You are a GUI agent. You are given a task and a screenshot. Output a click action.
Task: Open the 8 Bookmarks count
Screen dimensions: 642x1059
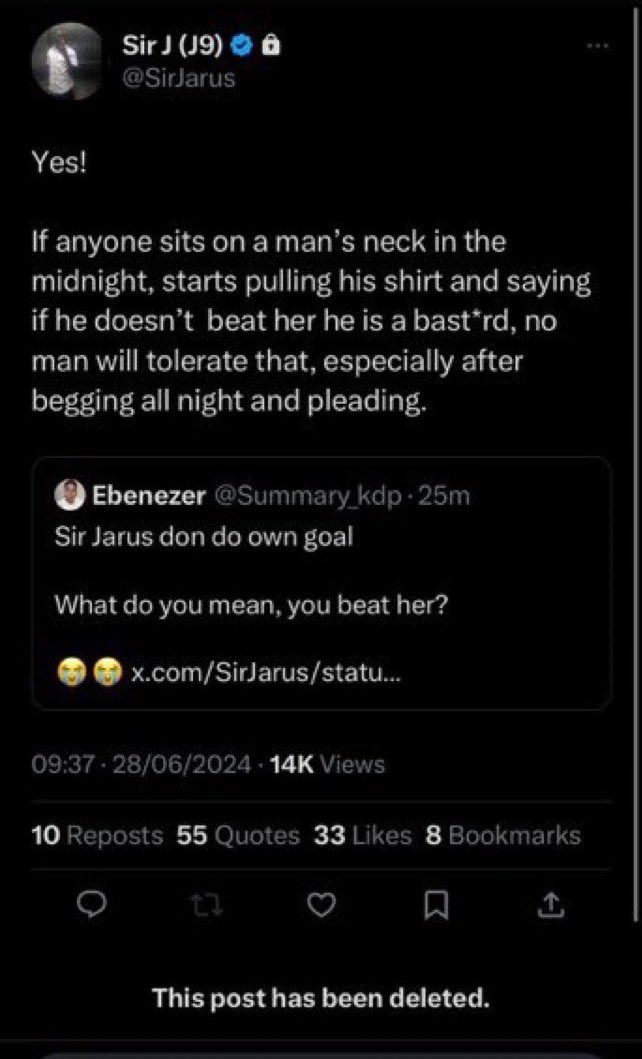point(502,835)
